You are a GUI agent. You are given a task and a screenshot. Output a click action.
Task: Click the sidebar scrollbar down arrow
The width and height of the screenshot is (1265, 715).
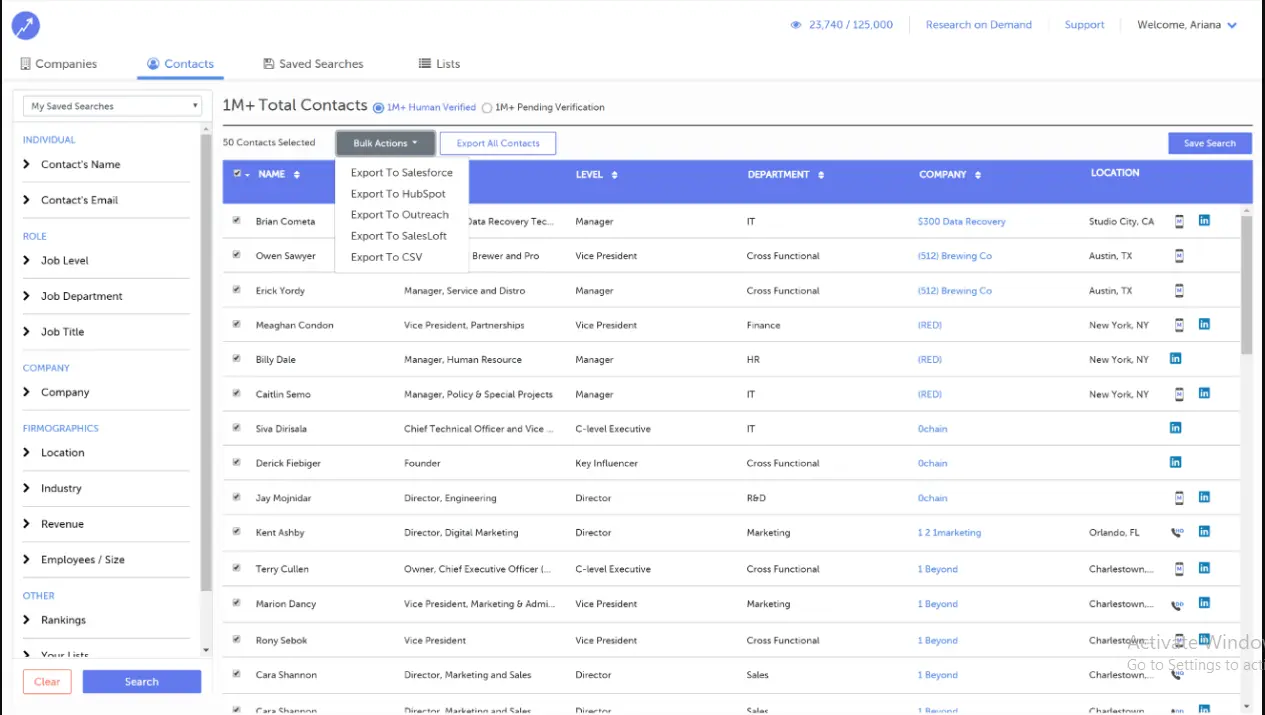206,650
